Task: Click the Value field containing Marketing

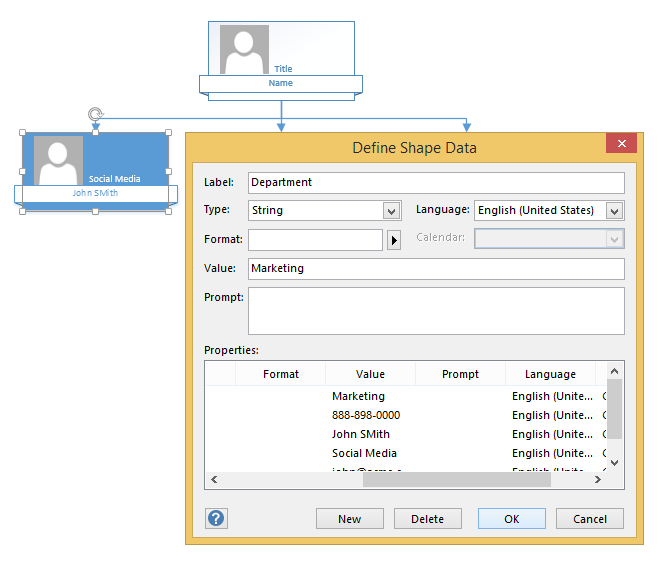Action: [436, 269]
